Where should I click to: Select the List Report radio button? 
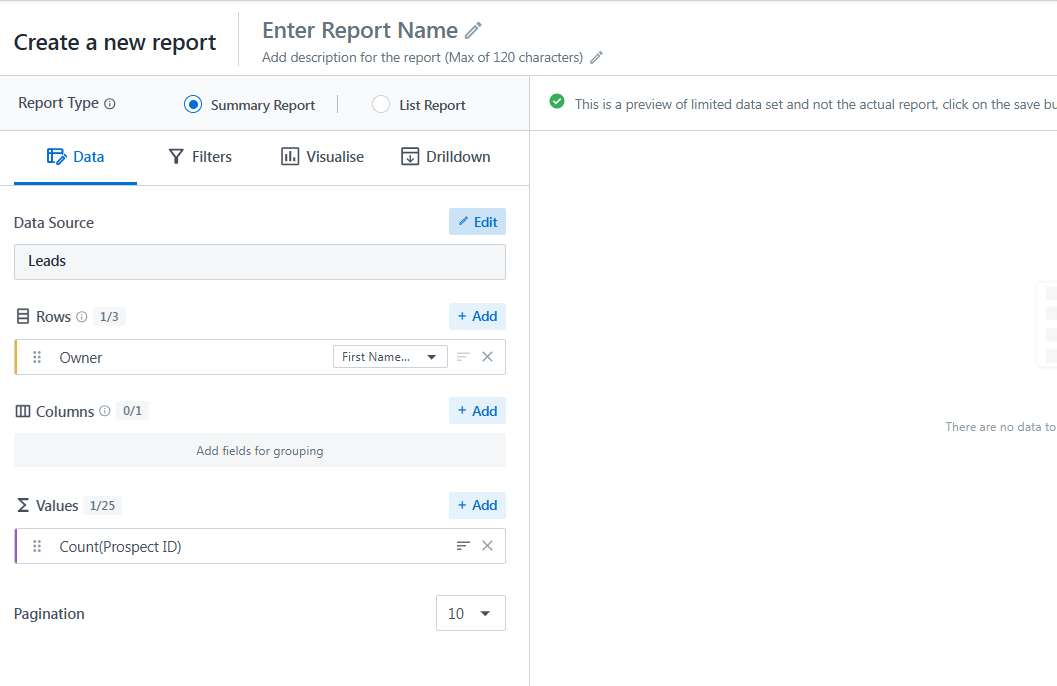381,105
